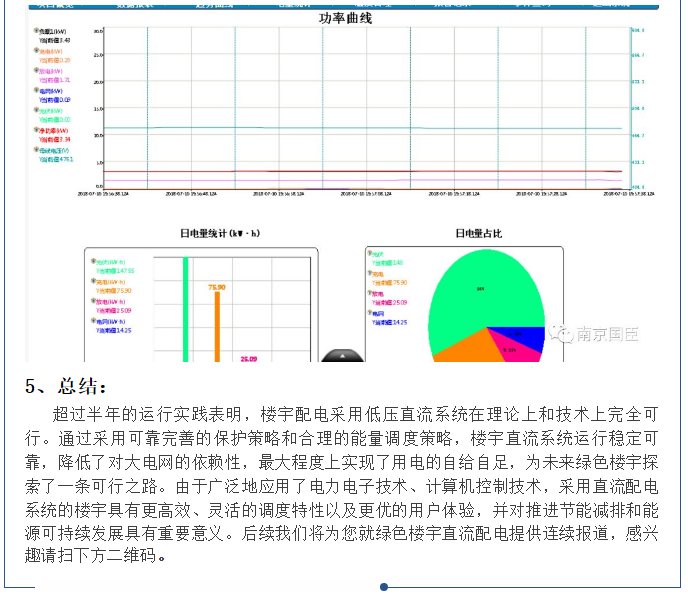Click the teal 母线电压(V) legend icon
Image resolution: width=688 pixels, height=599 pixels.
pos(37,150)
